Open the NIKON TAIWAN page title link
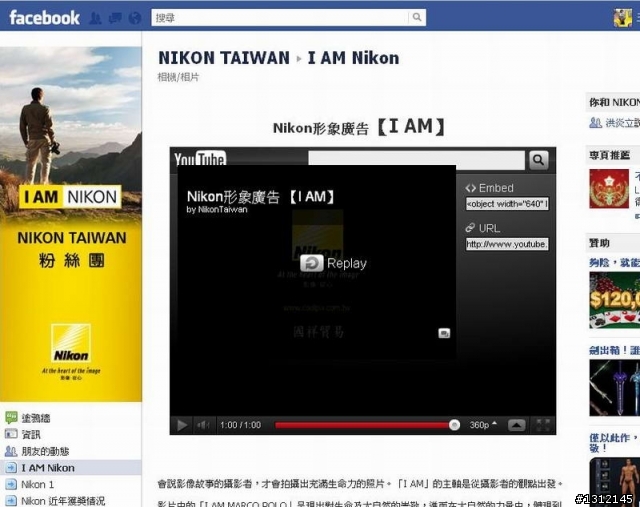 click(x=224, y=58)
